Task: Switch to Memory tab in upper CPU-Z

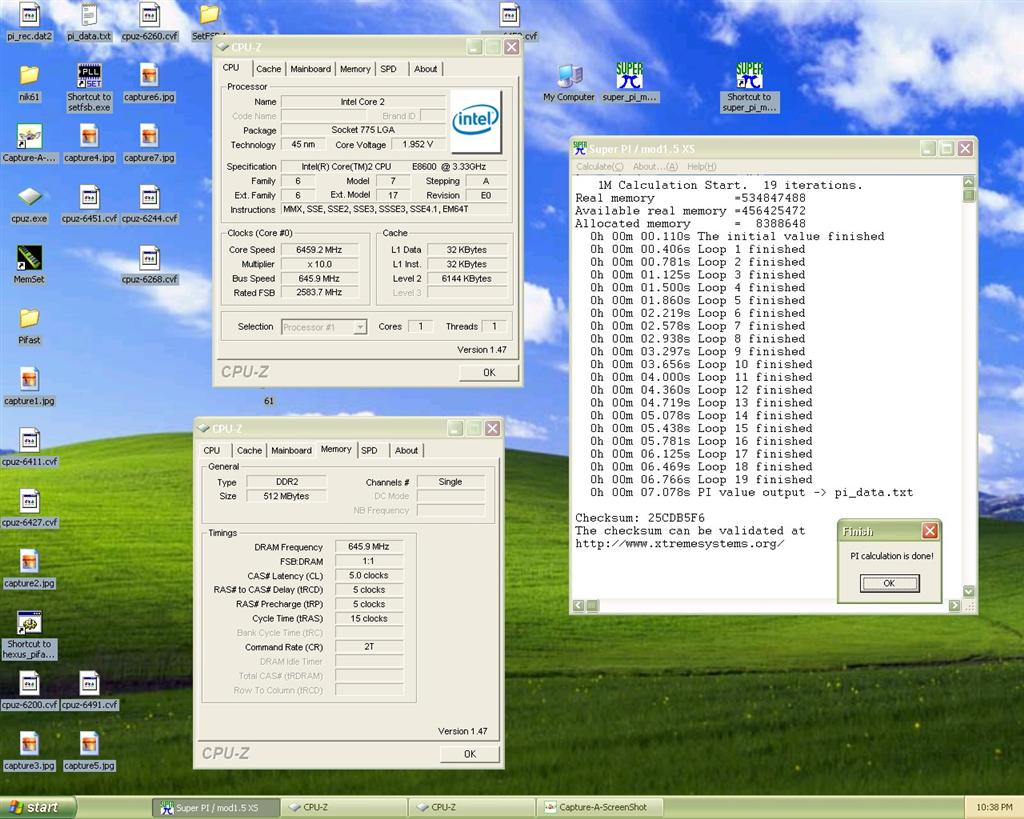Action: tap(355, 69)
